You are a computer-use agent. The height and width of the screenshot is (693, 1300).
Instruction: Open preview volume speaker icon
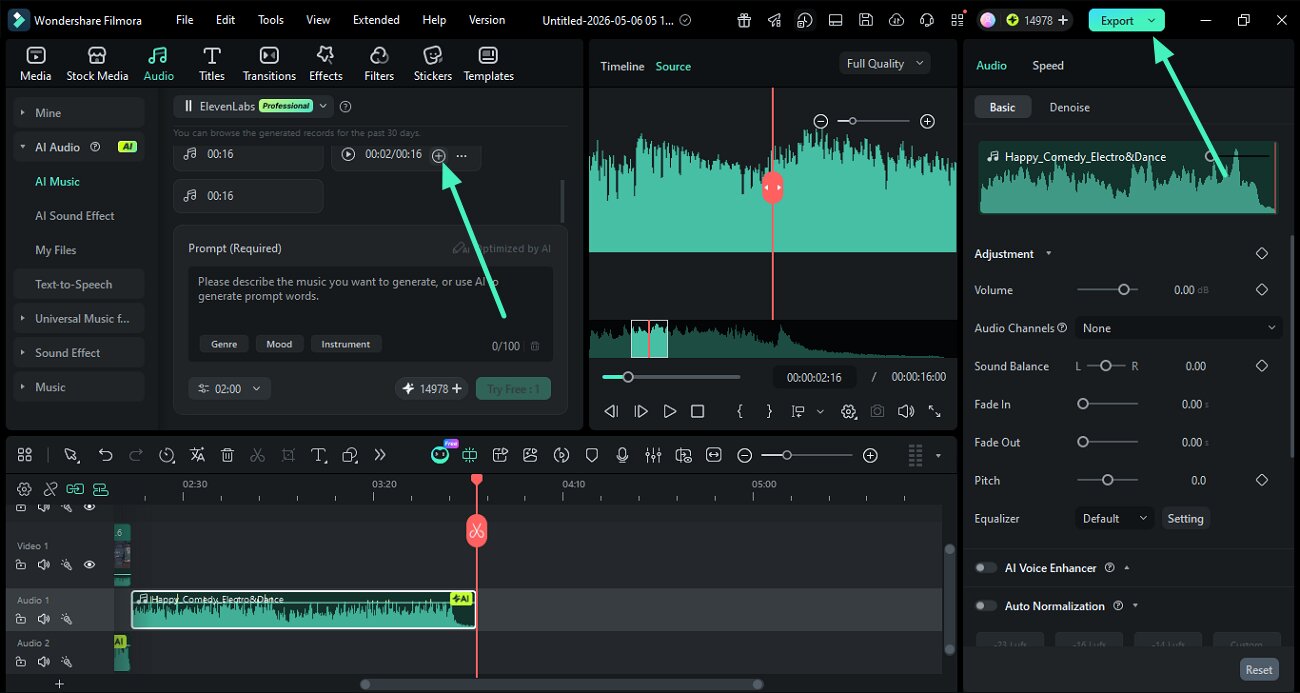[x=906, y=411]
